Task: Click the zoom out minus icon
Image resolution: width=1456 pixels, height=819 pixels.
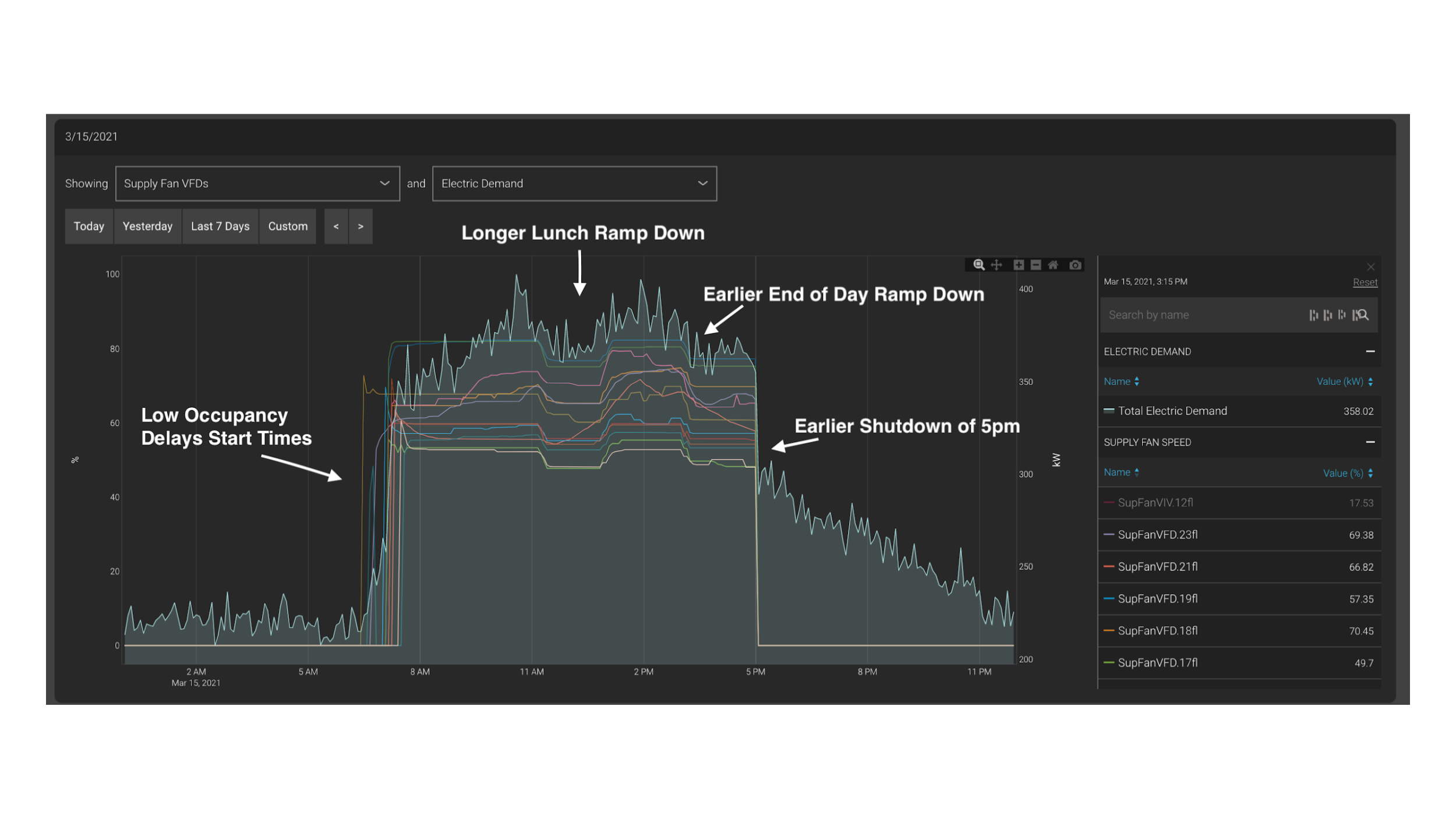Action: pos(1036,265)
